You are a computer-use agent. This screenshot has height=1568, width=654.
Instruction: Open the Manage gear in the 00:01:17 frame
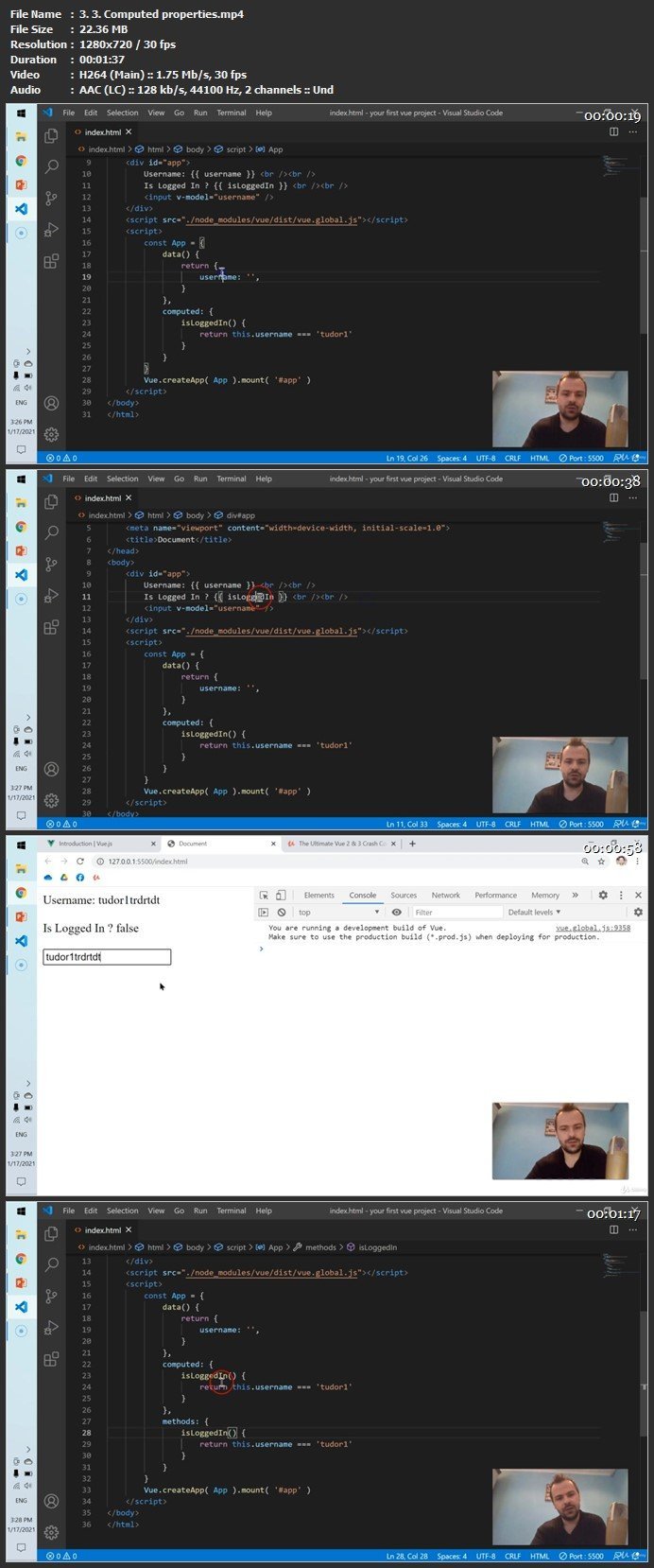point(52,1532)
